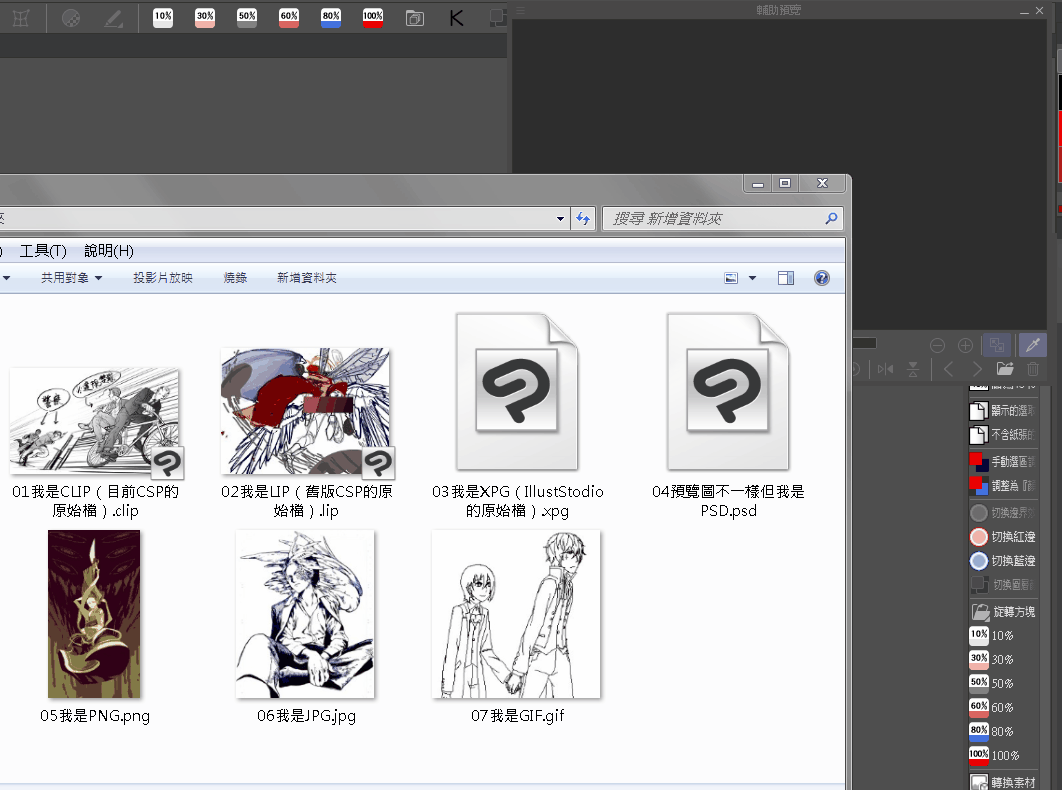This screenshot has width=1062, height=790.
Task: Open the 工具(T) menu in Explorer
Action: (x=43, y=251)
